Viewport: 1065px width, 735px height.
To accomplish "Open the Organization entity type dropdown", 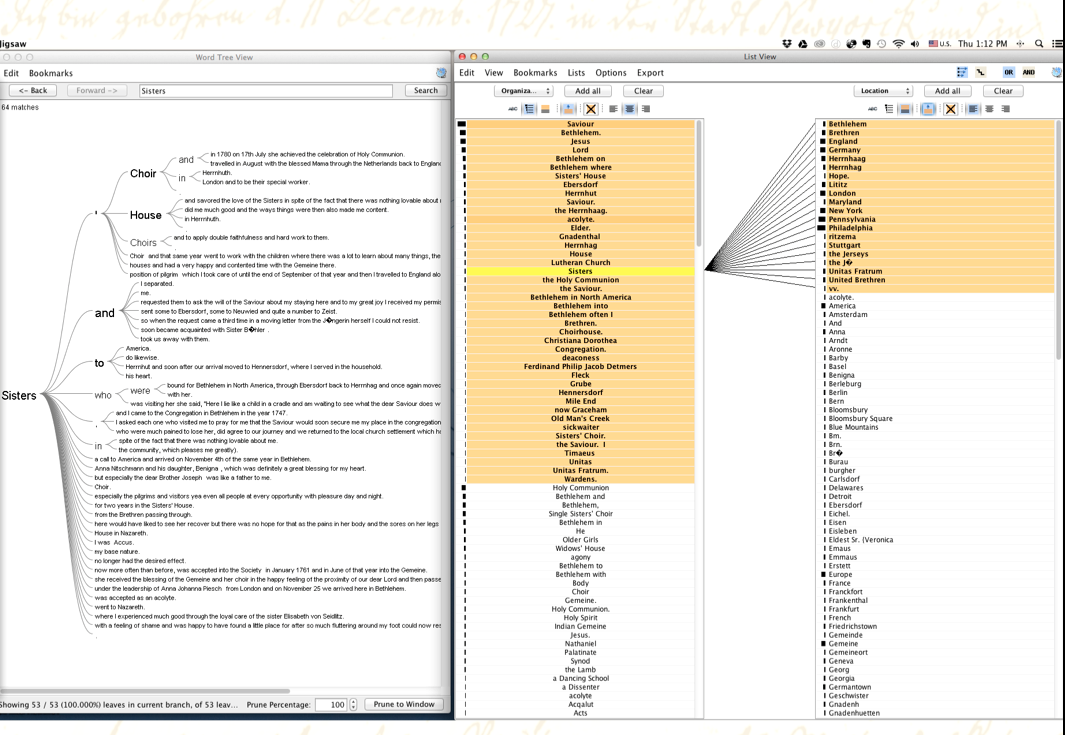I will point(523,91).
